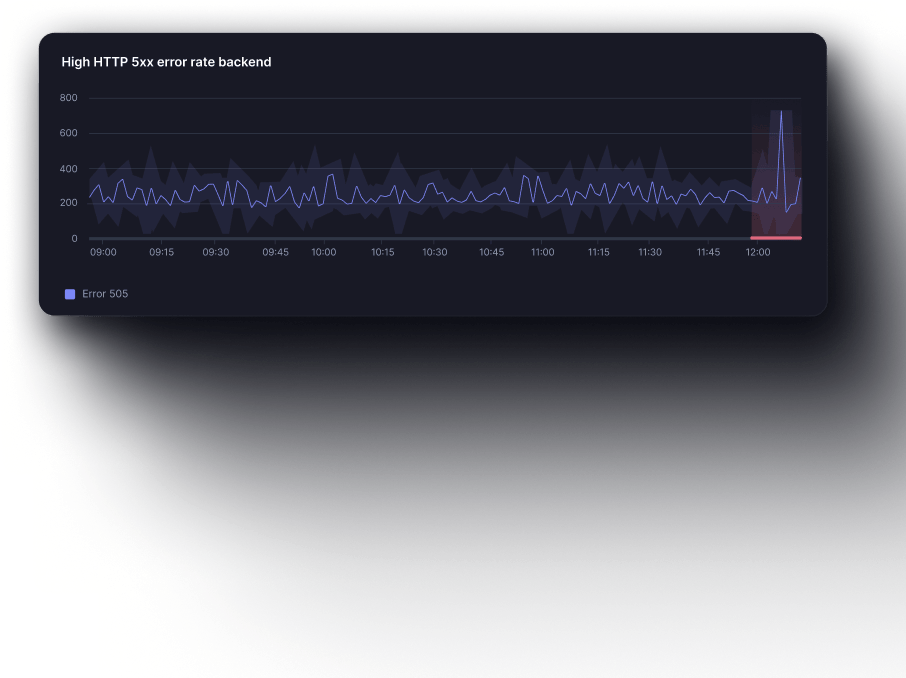The image size is (906, 678).
Task: Click the spike peak near 12:00
Action: tap(781, 112)
